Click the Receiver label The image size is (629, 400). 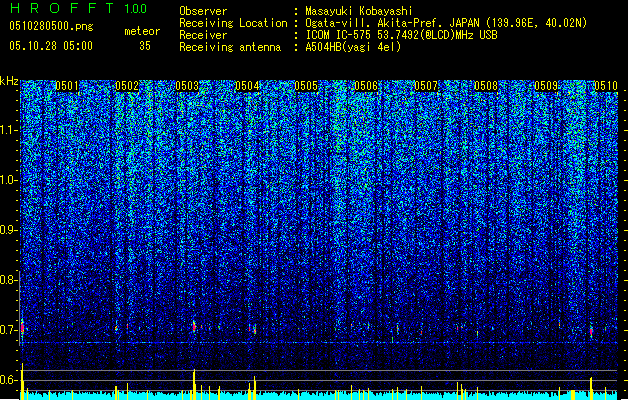(203, 35)
